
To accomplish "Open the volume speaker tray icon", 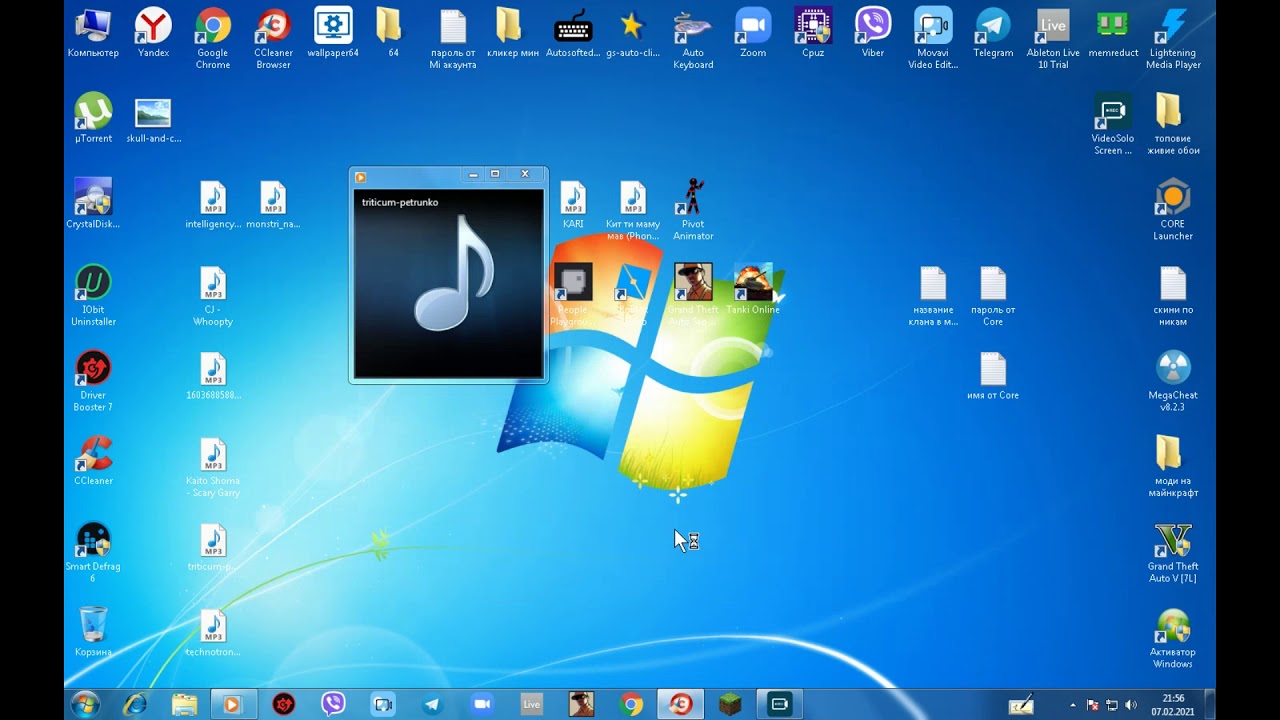I will (x=1131, y=705).
